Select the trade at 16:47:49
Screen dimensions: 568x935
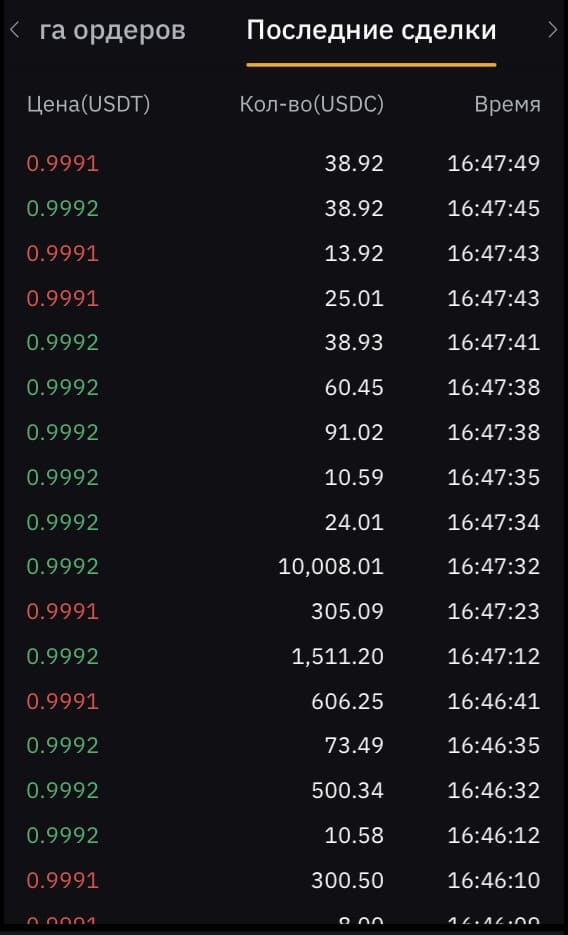point(284,163)
